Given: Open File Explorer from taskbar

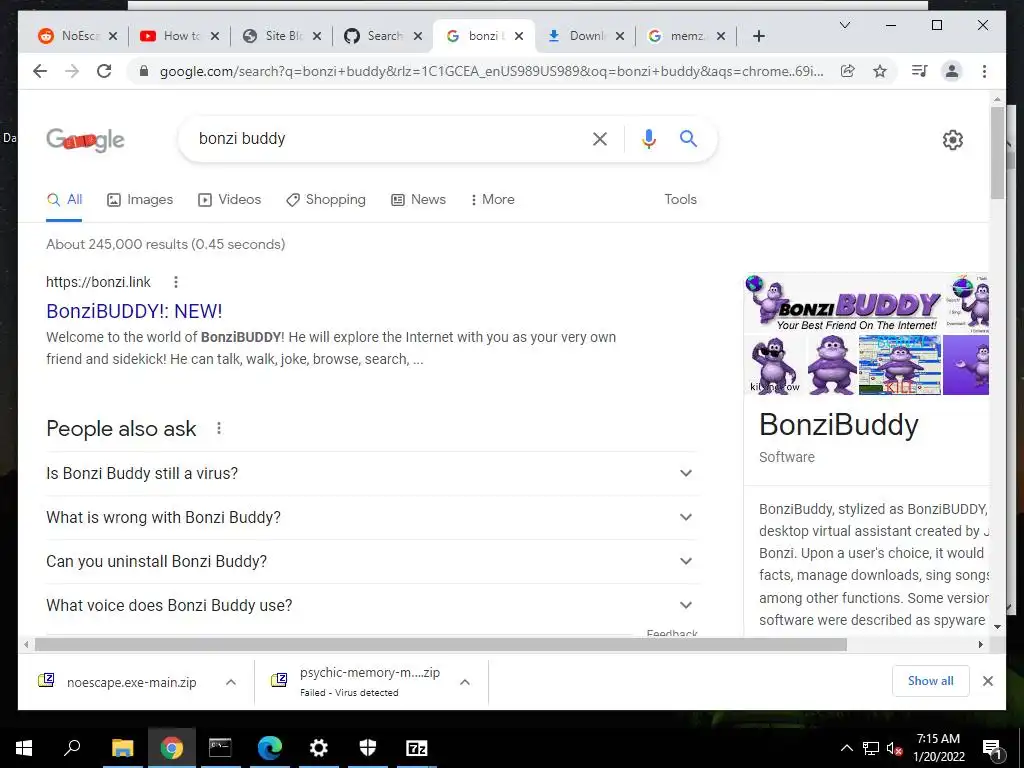Looking at the screenshot, I should 122,748.
